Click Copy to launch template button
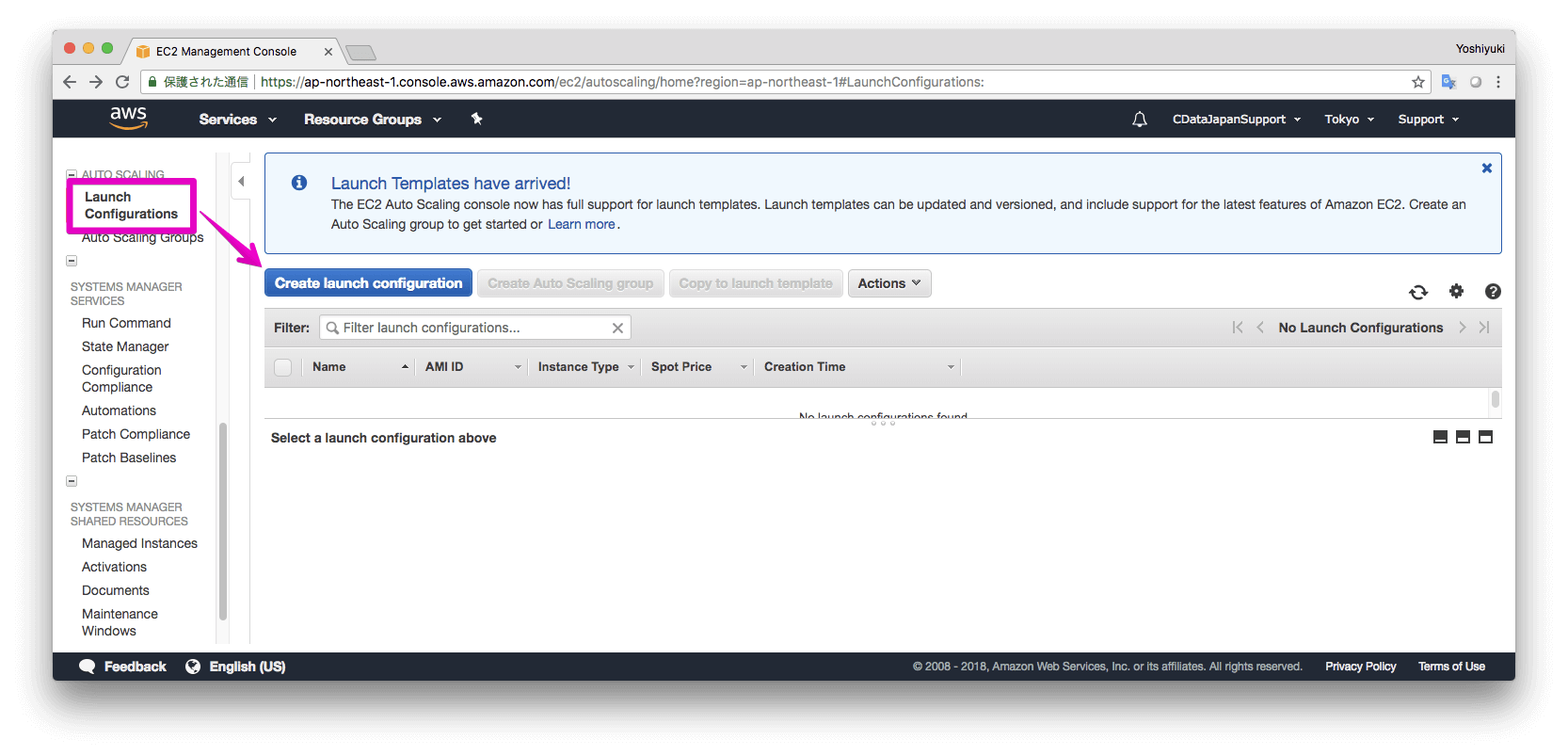The image size is (1568, 756). coord(756,283)
